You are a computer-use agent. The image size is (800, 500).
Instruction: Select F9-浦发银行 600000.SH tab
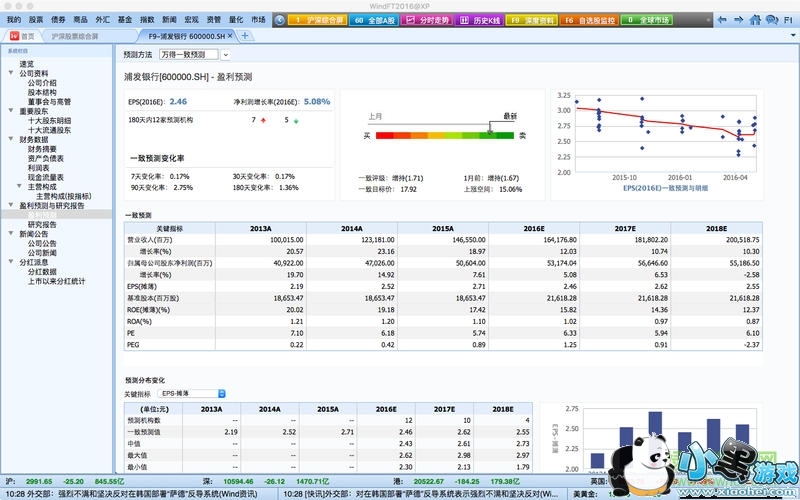(187, 36)
